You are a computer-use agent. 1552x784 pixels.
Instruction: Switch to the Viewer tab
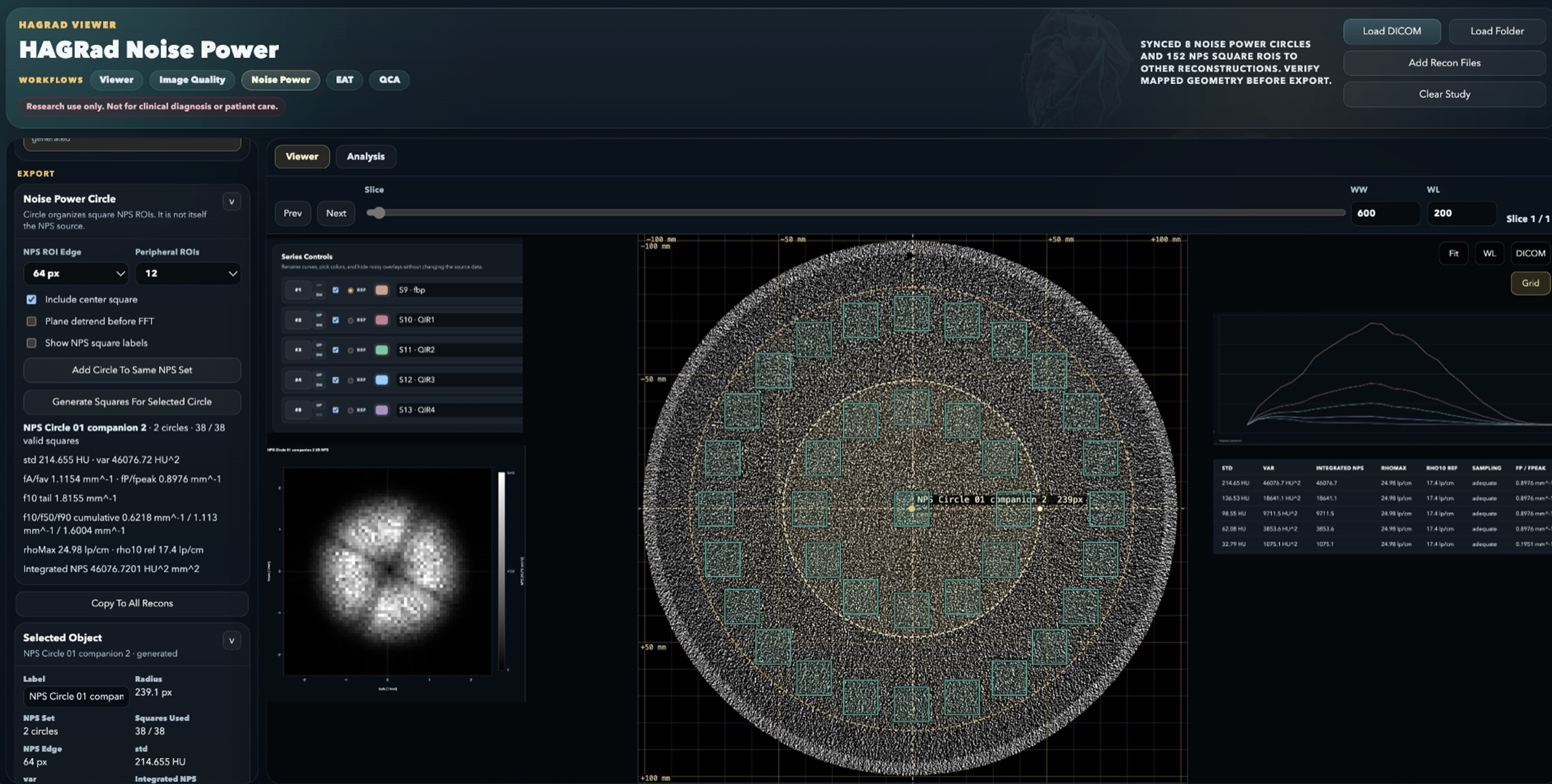pos(302,157)
